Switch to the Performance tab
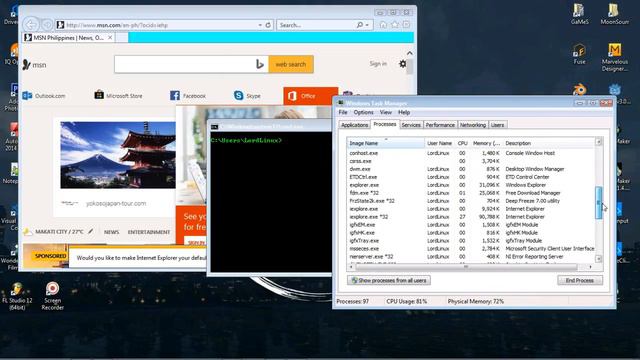The height and width of the screenshot is (360, 640). [x=440, y=125]
